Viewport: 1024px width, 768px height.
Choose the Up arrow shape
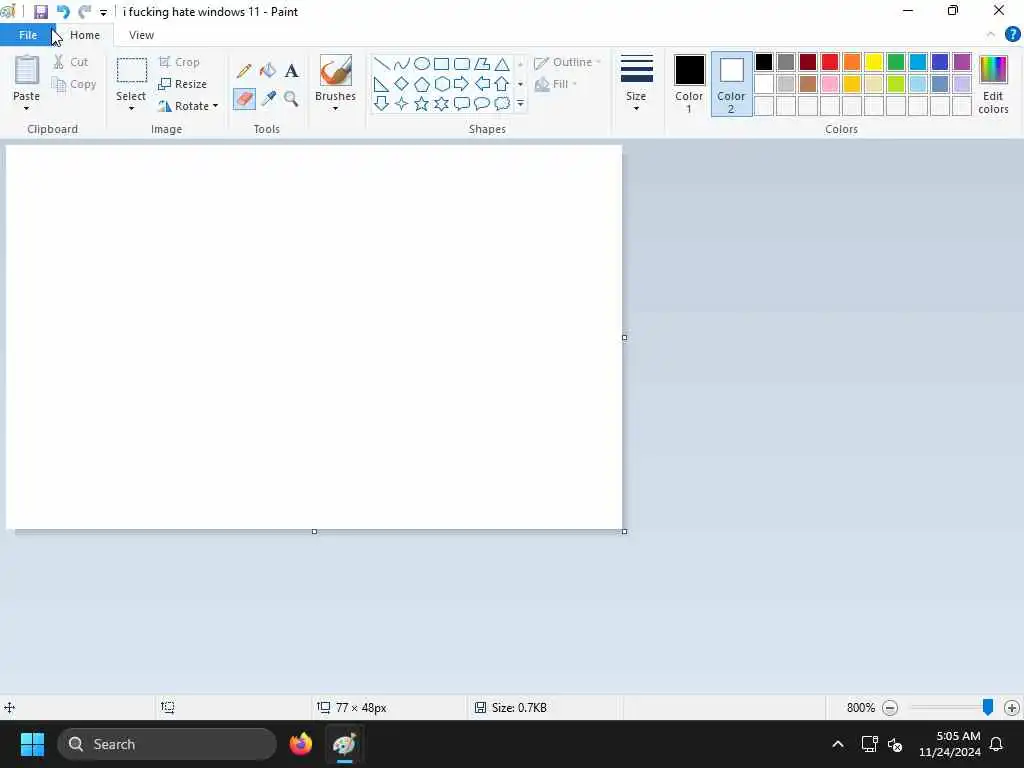point(502,84)
